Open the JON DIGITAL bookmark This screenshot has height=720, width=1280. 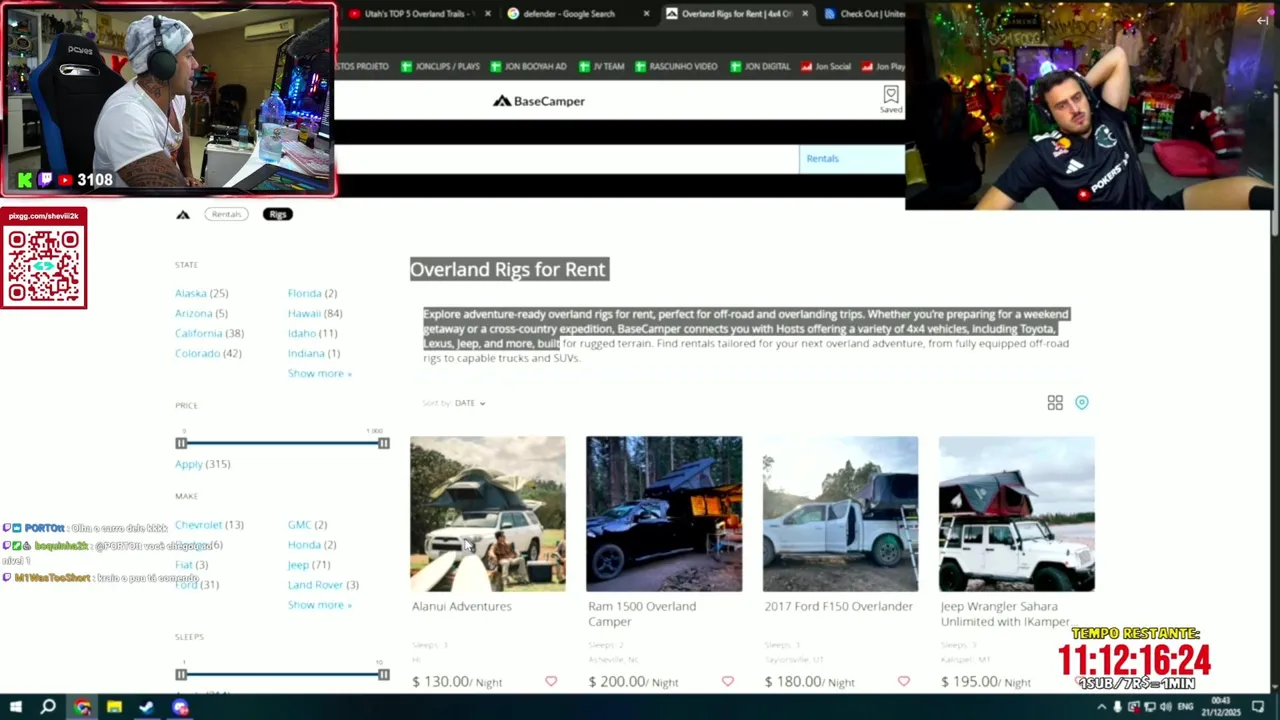tap(760, 66)
